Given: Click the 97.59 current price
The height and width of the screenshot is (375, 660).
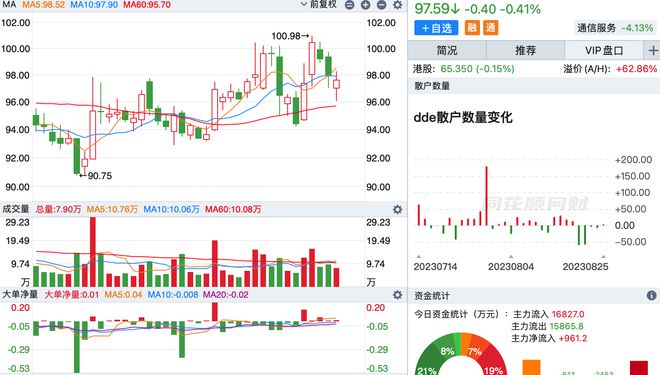Looking at the screenshot, I should pos(433,8).
